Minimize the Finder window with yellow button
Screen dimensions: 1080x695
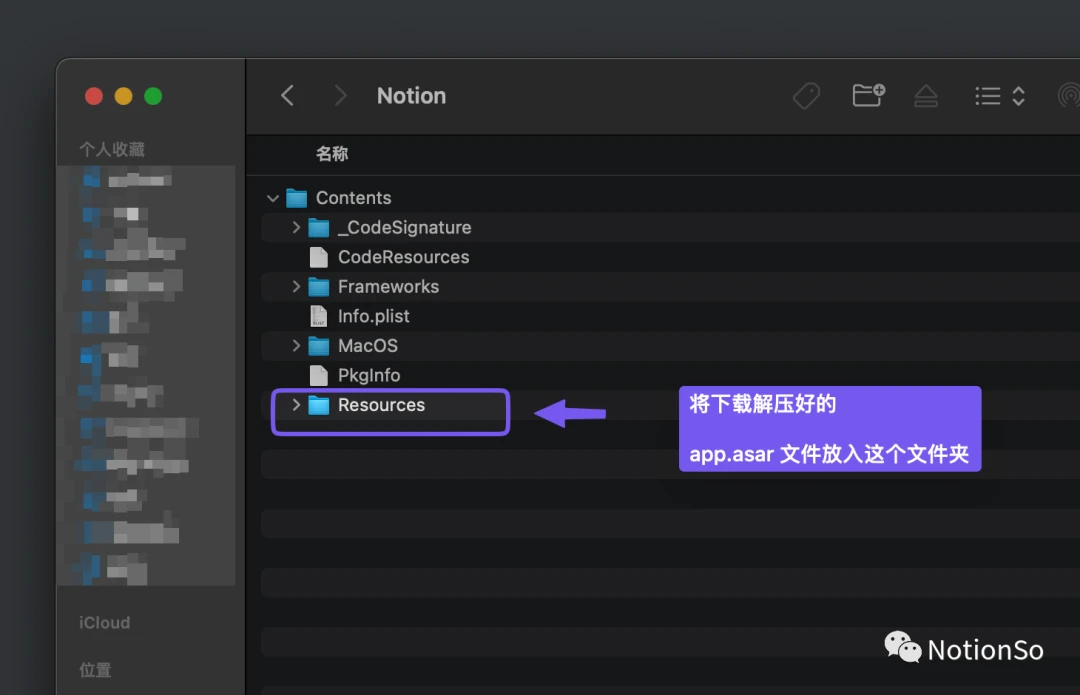pyautogui.click(x=123, y=96)
